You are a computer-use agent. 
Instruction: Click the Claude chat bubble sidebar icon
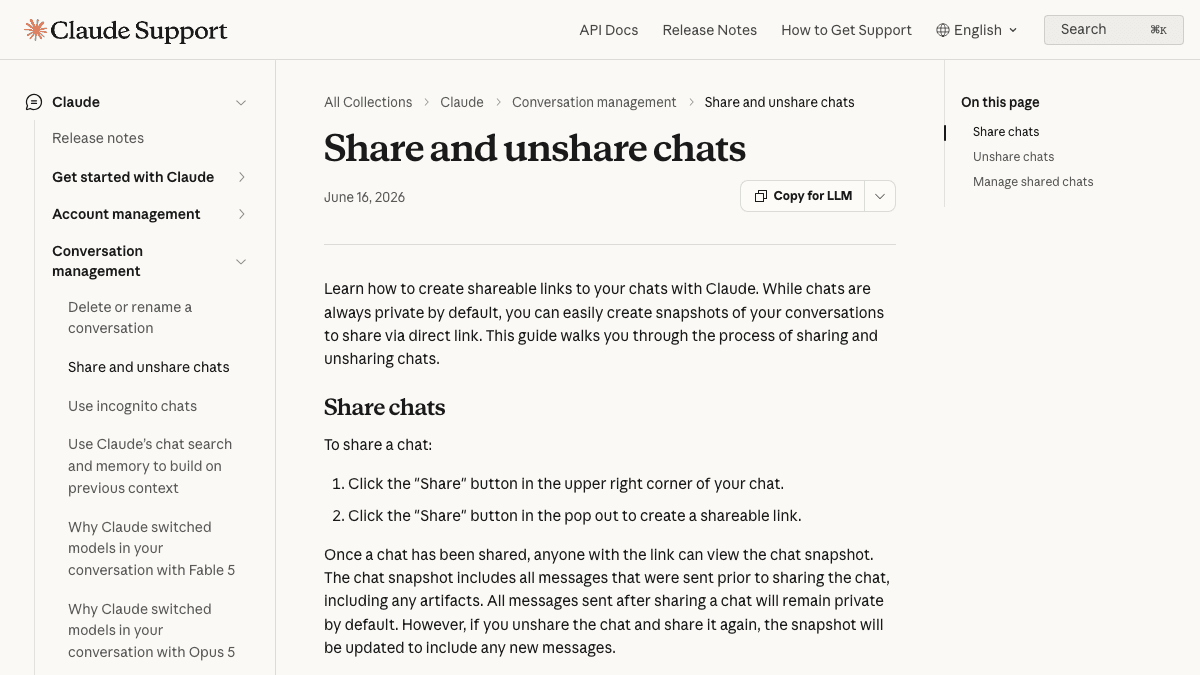tap(34, 102)
